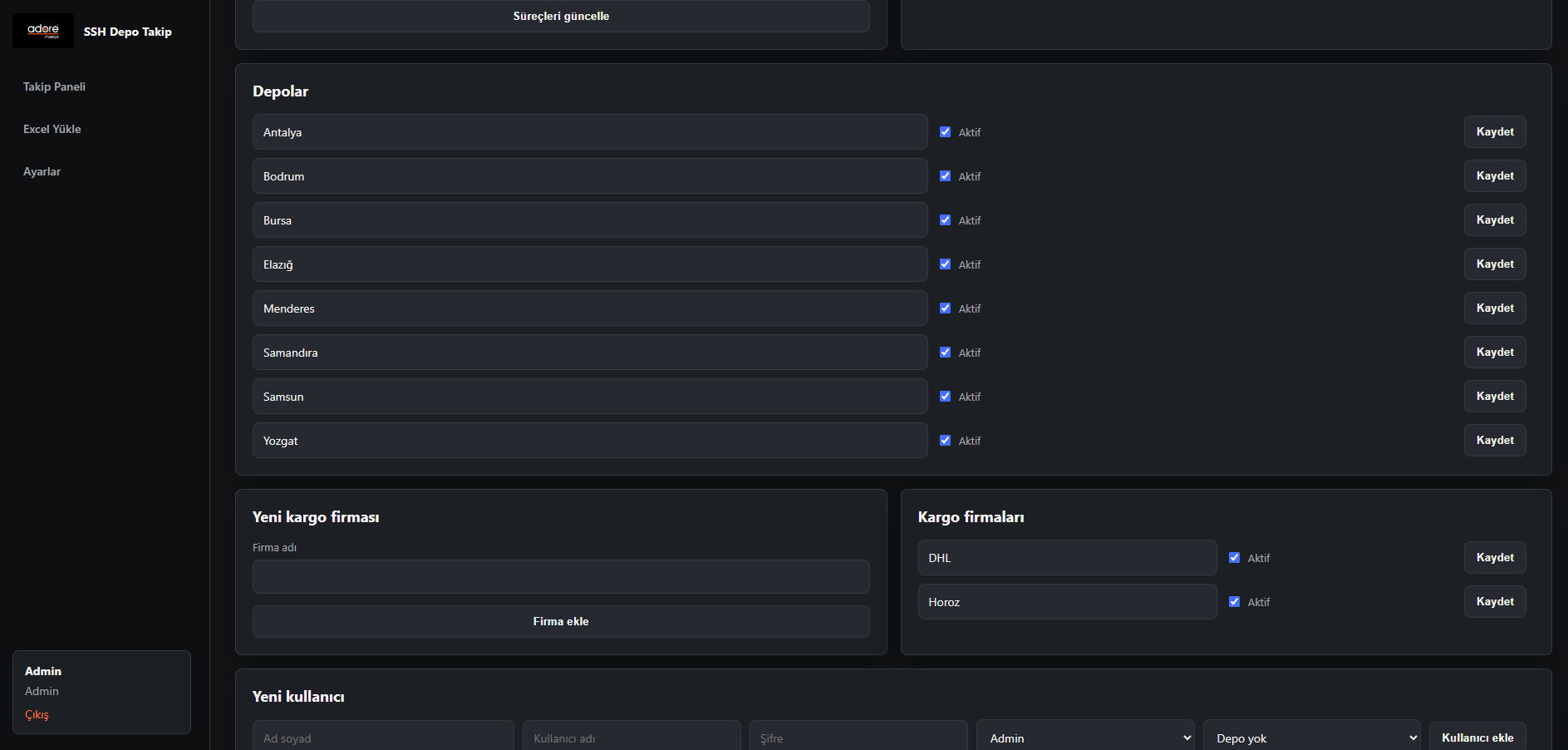Uncheck Aktif for the Bodrum depot
Viewport: 1568px width, 750px height.
click(945, 176)
